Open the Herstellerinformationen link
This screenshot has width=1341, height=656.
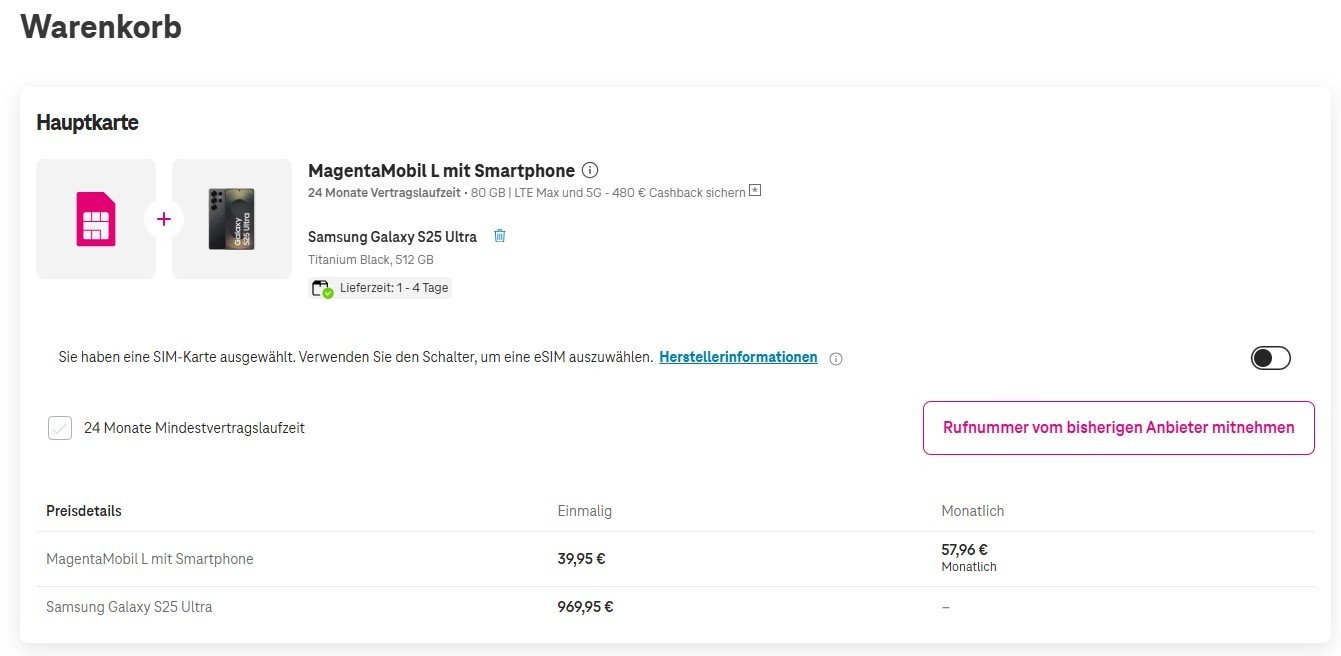(x=738, y=357)
